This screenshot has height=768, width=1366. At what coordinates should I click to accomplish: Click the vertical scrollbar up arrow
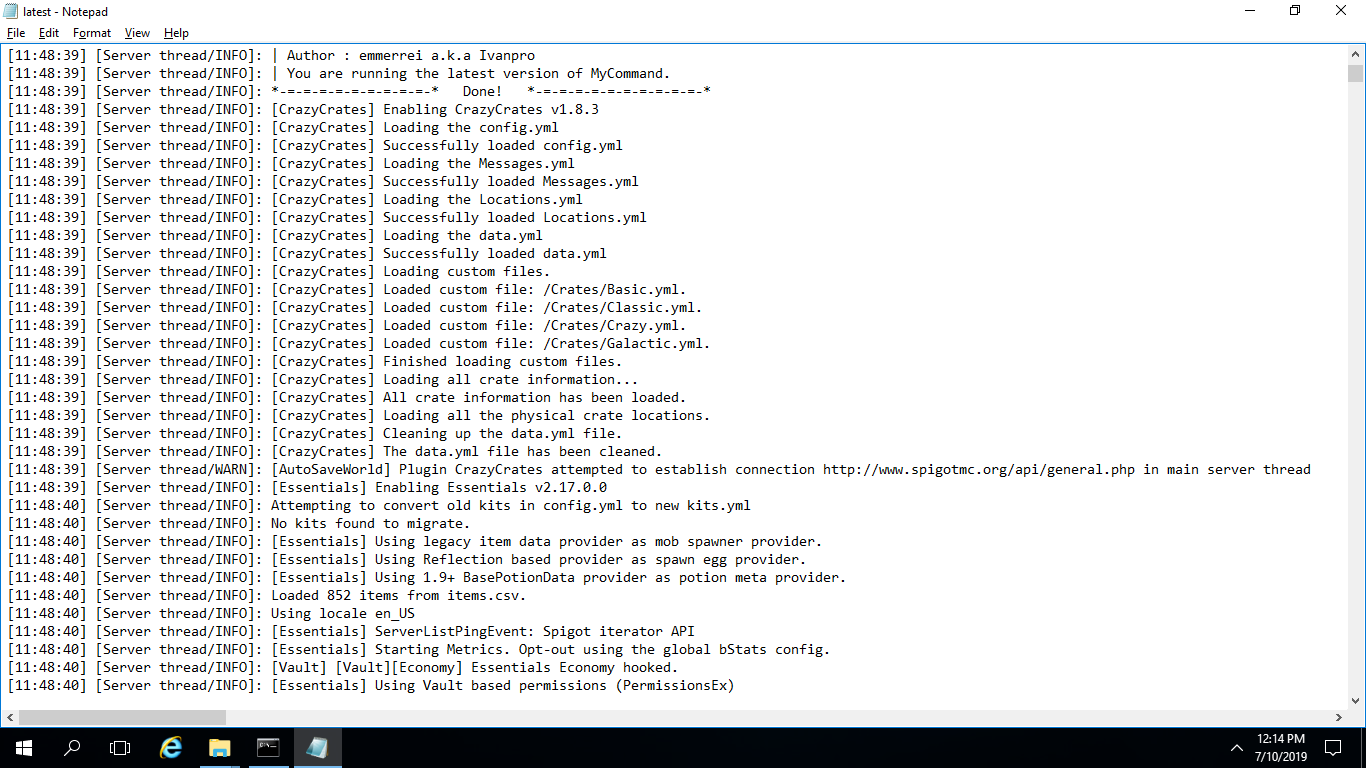tap(1355, 54)
